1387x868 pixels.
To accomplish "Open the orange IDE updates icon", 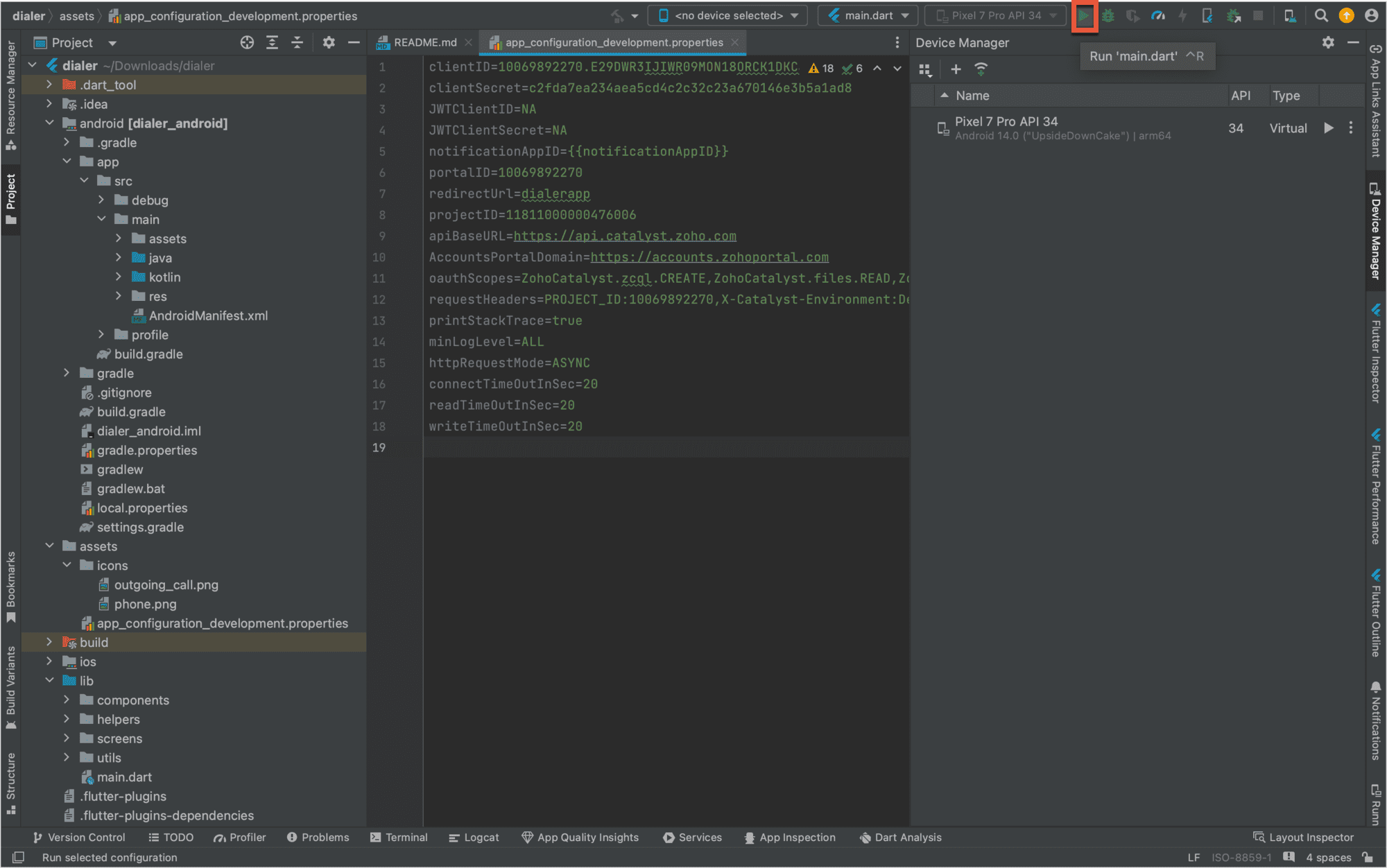I will pos(1346,15).
